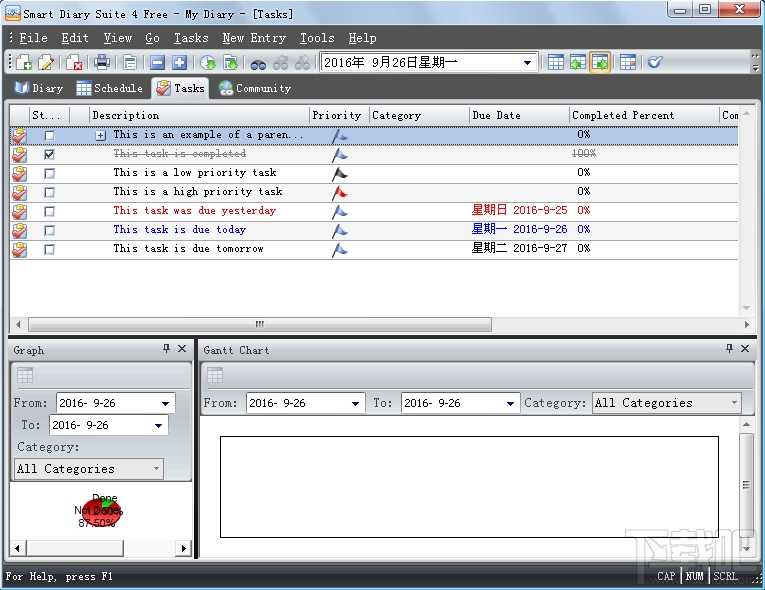Click Gantt Chart vertical scrollbar thumb
Image resolution: width=765 pixels, height=590 pixels.
(x=746, y=484)
